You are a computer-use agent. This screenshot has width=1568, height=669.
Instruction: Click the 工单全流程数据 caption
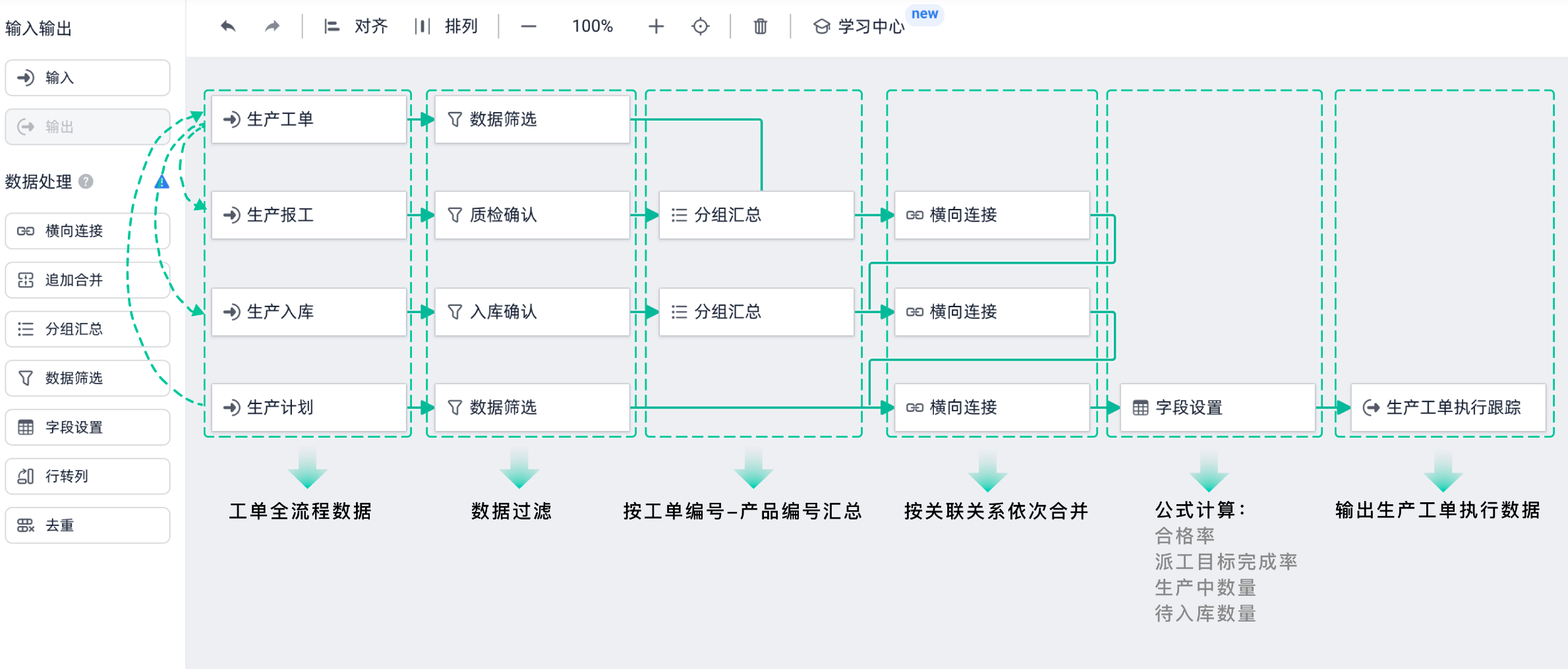tap(301, 511)
